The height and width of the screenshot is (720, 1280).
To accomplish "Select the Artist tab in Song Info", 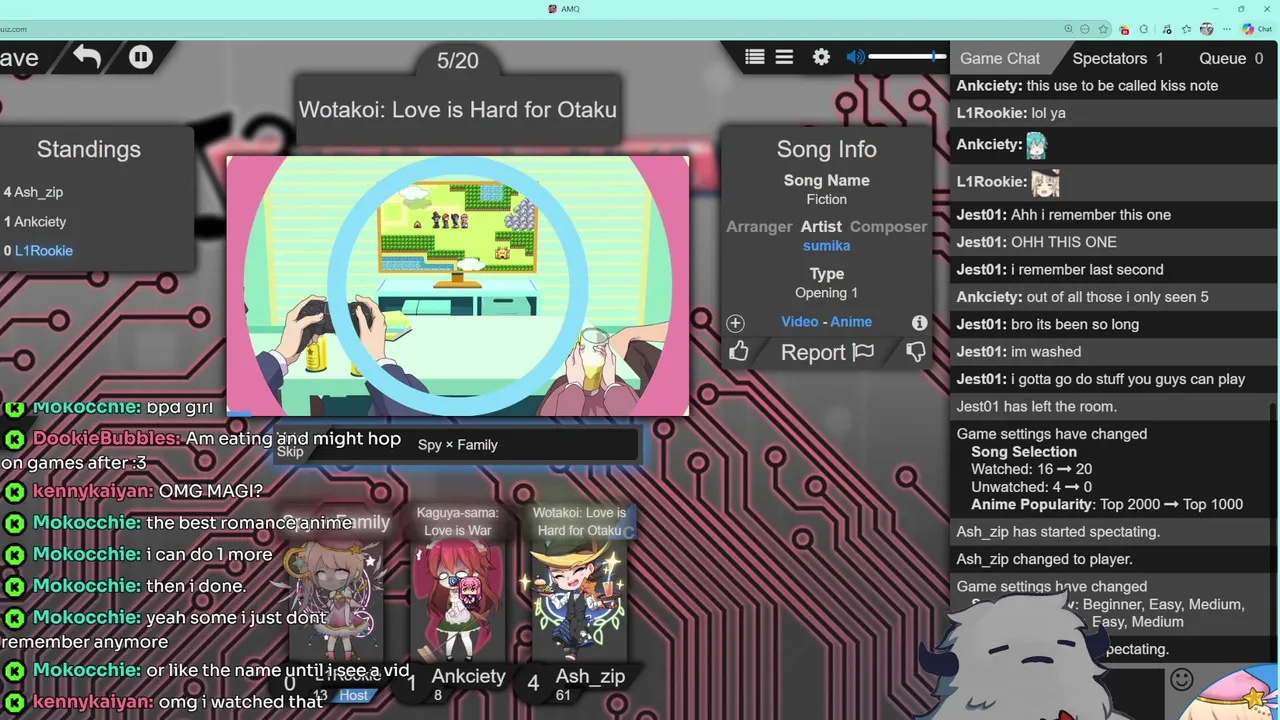I will click(821, 227).
